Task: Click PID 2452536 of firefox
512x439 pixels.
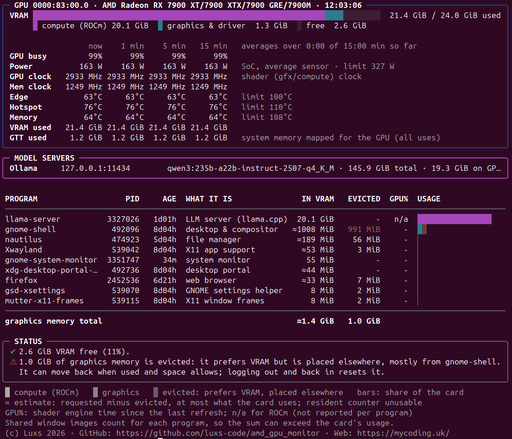Action: (x=123, y=280)
